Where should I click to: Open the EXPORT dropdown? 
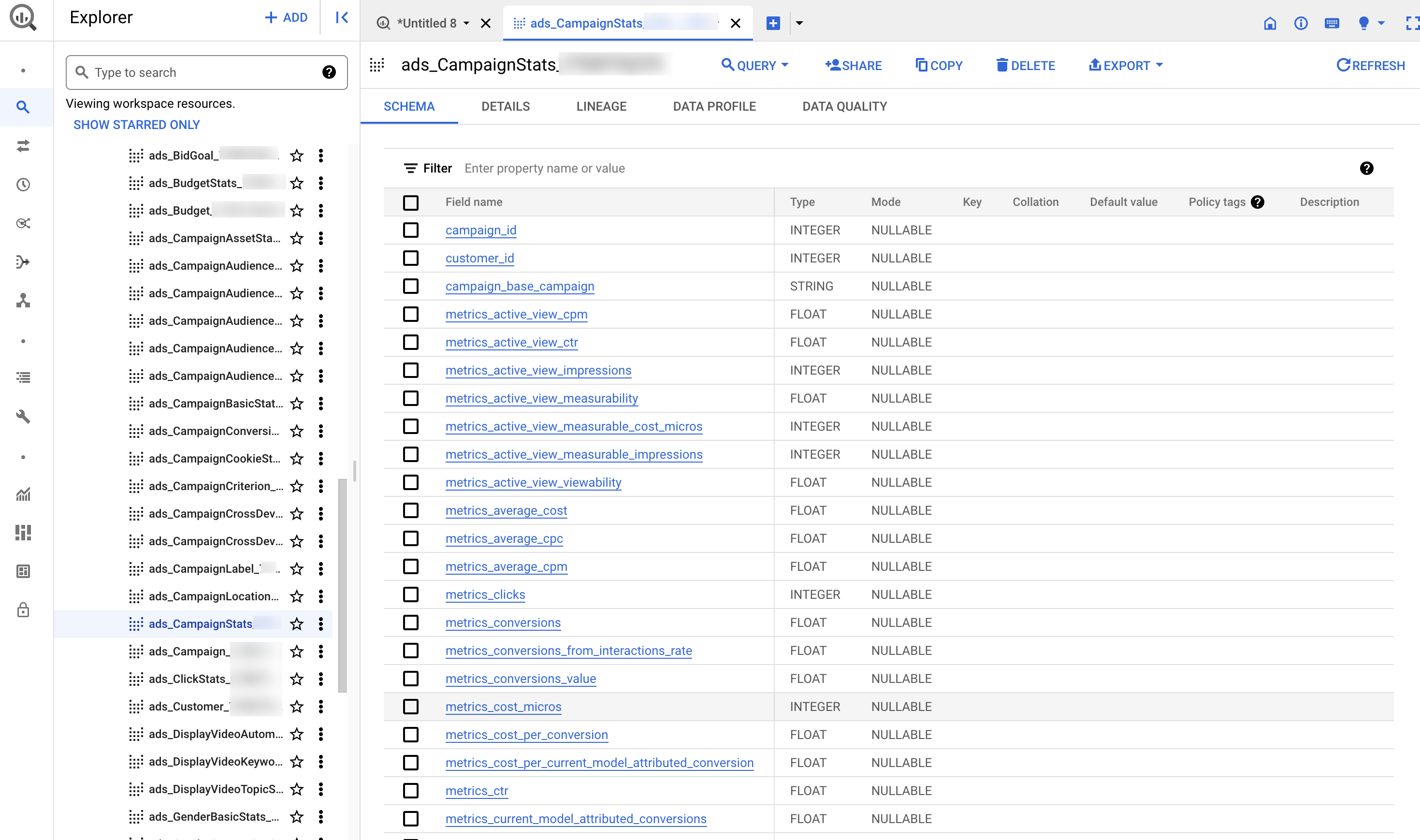point(1125,65)
